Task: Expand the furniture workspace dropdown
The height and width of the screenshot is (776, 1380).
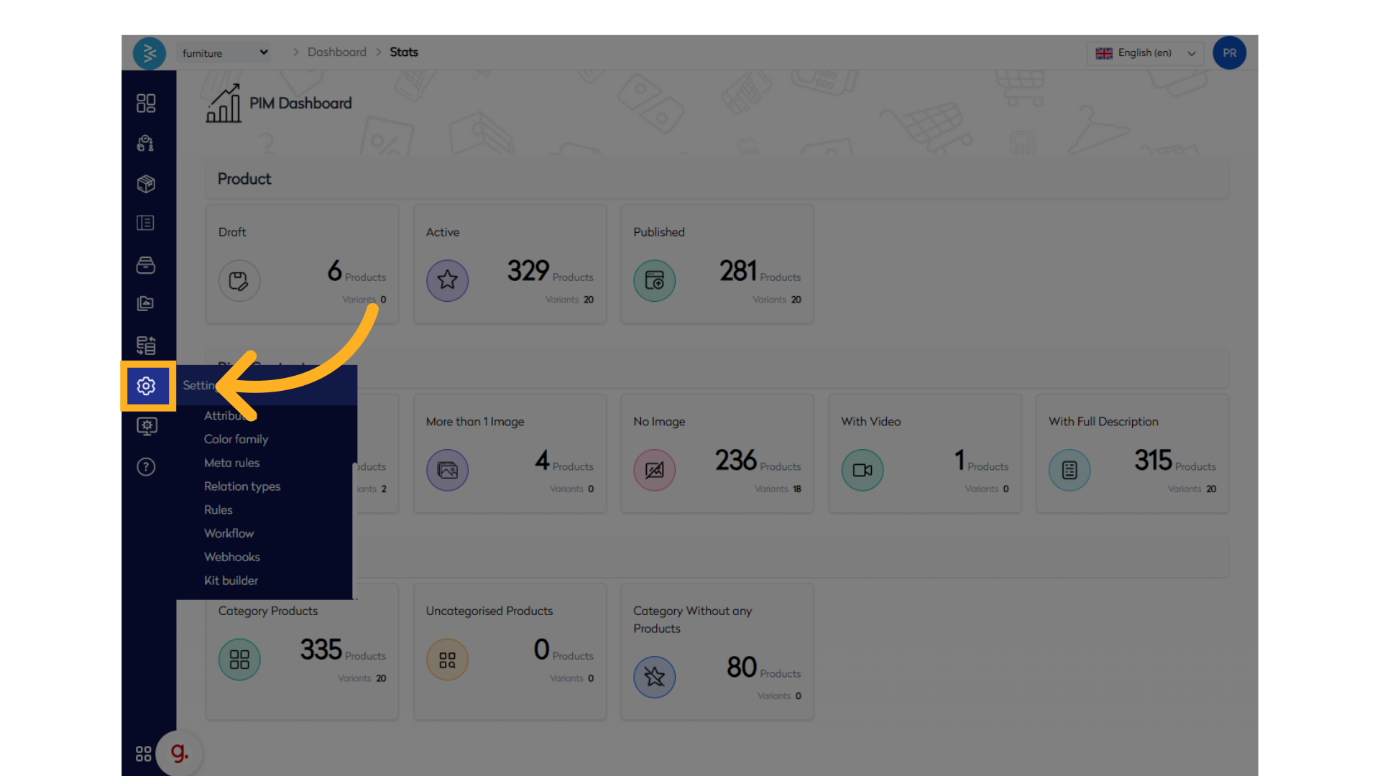Action: coord(225,53)
